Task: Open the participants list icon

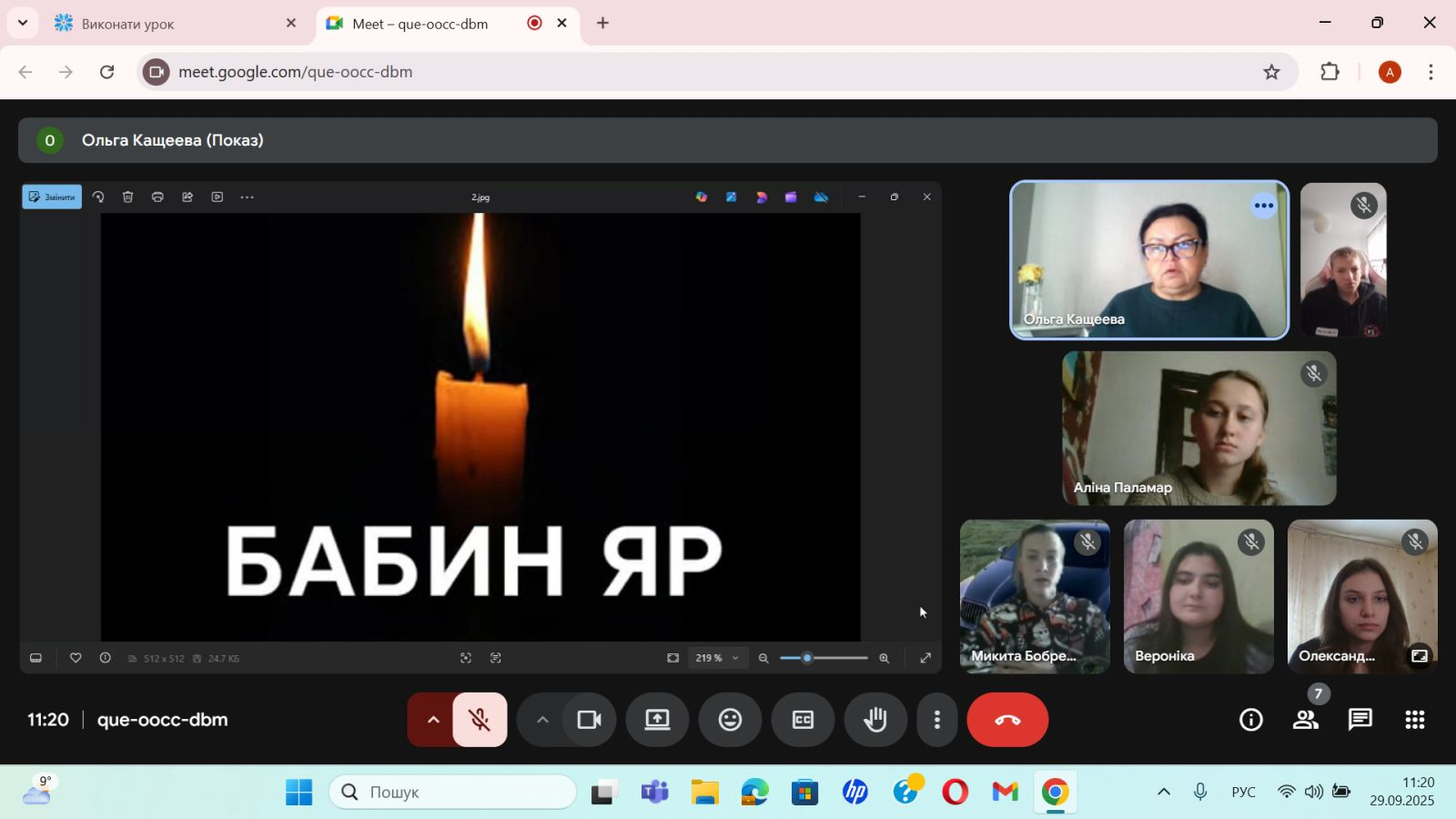Action: coord(1306,720)
